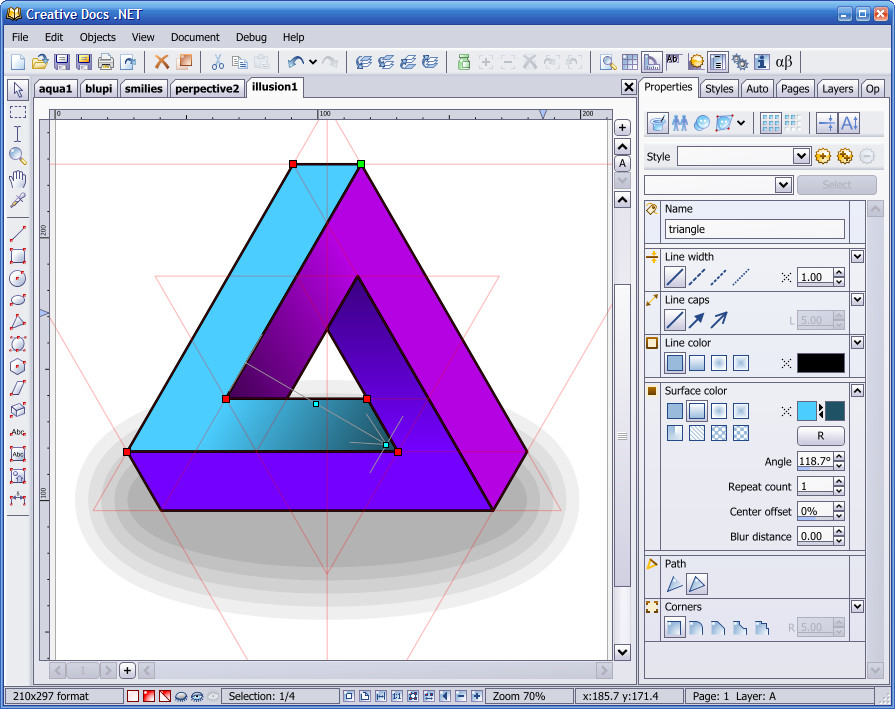Toggle the rulers icon in toolbar
This screenshot has height=709, width=895.
(651, 62)
